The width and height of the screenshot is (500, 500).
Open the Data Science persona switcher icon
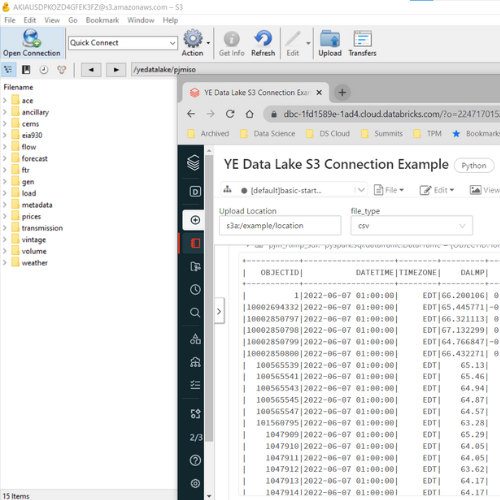(x=195, y=191)
